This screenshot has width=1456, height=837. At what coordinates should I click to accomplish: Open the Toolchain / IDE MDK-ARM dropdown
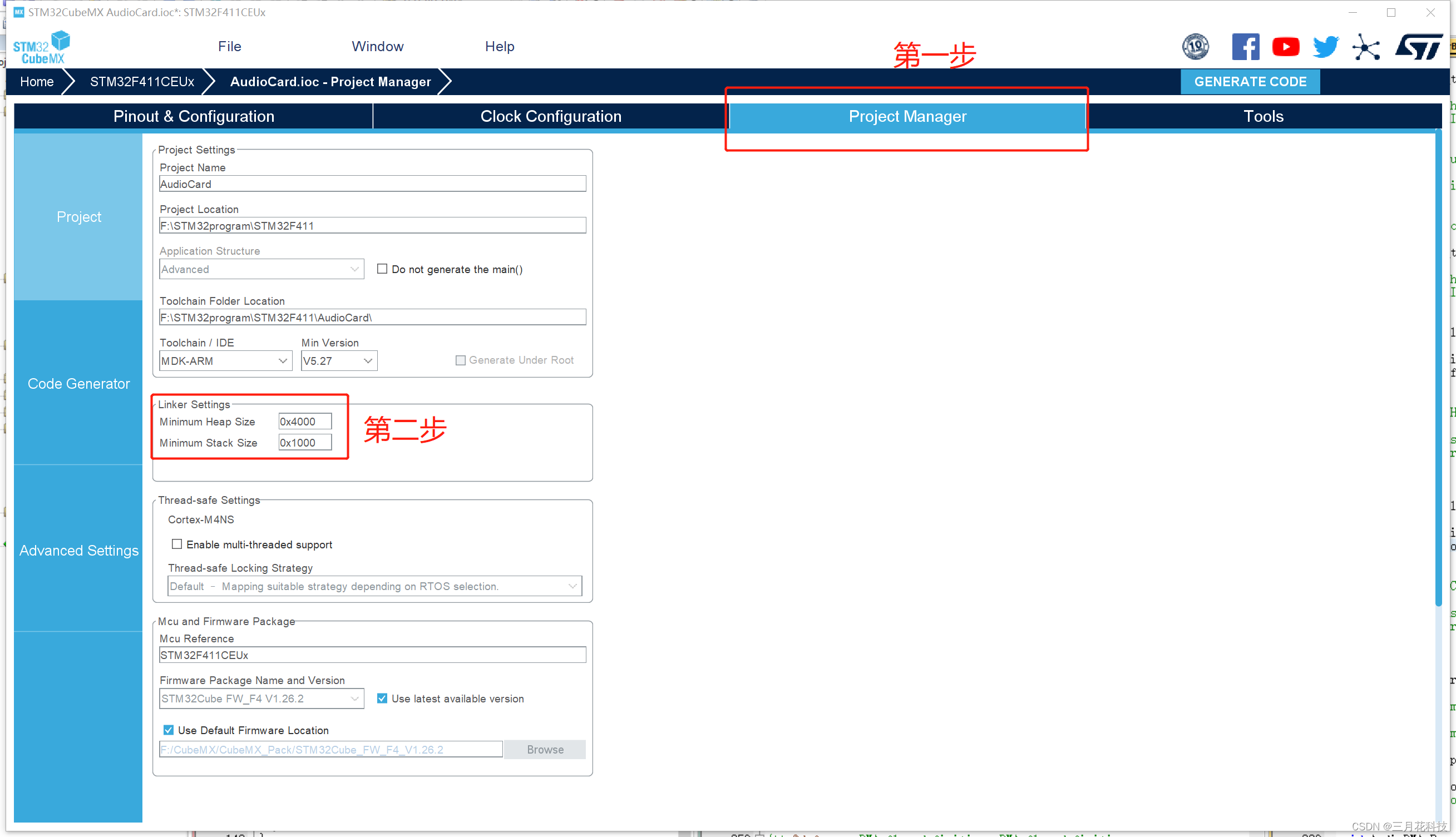point(225,361)
